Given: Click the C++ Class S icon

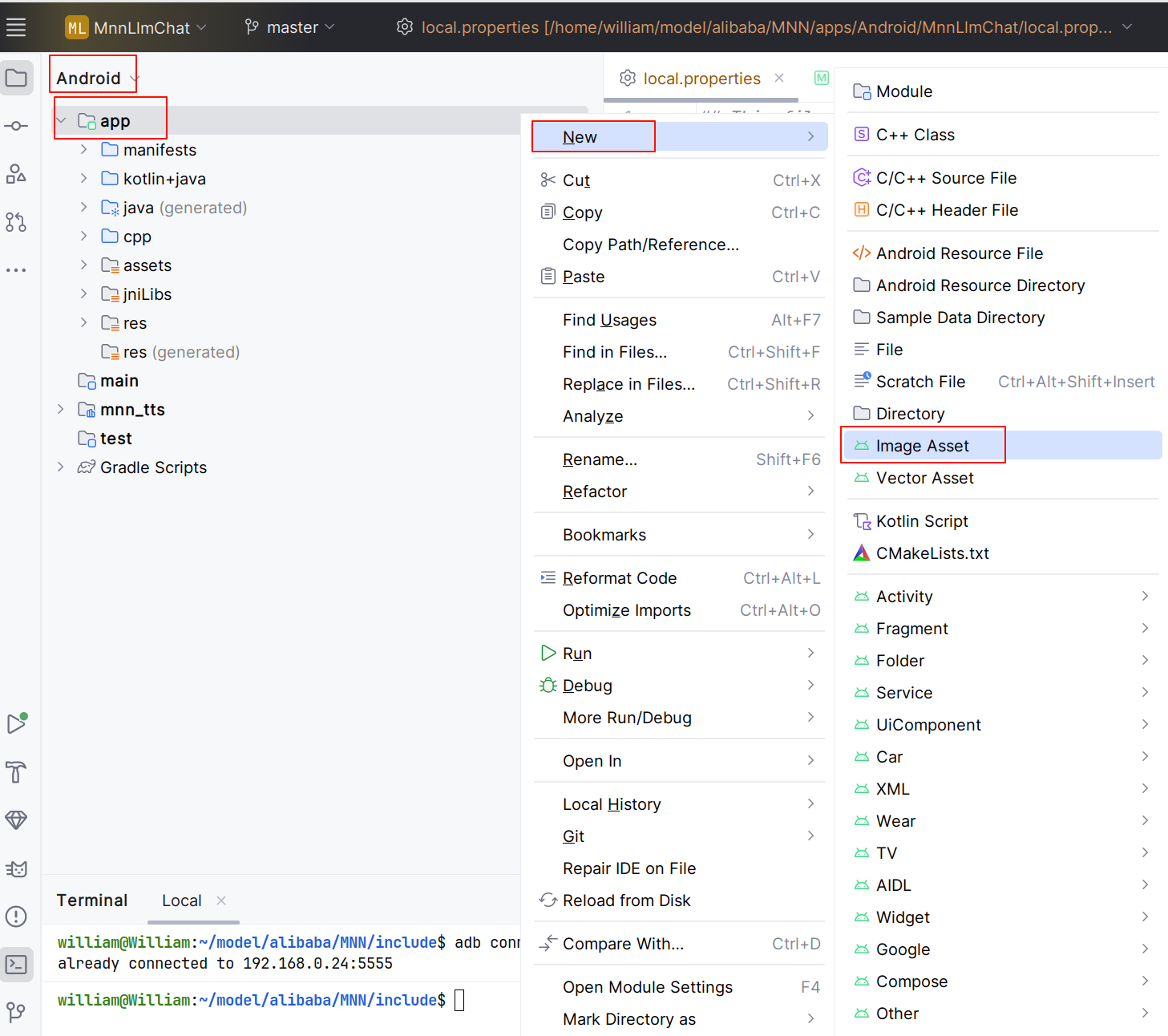Looking at the screenshot, I should point(862,134).
